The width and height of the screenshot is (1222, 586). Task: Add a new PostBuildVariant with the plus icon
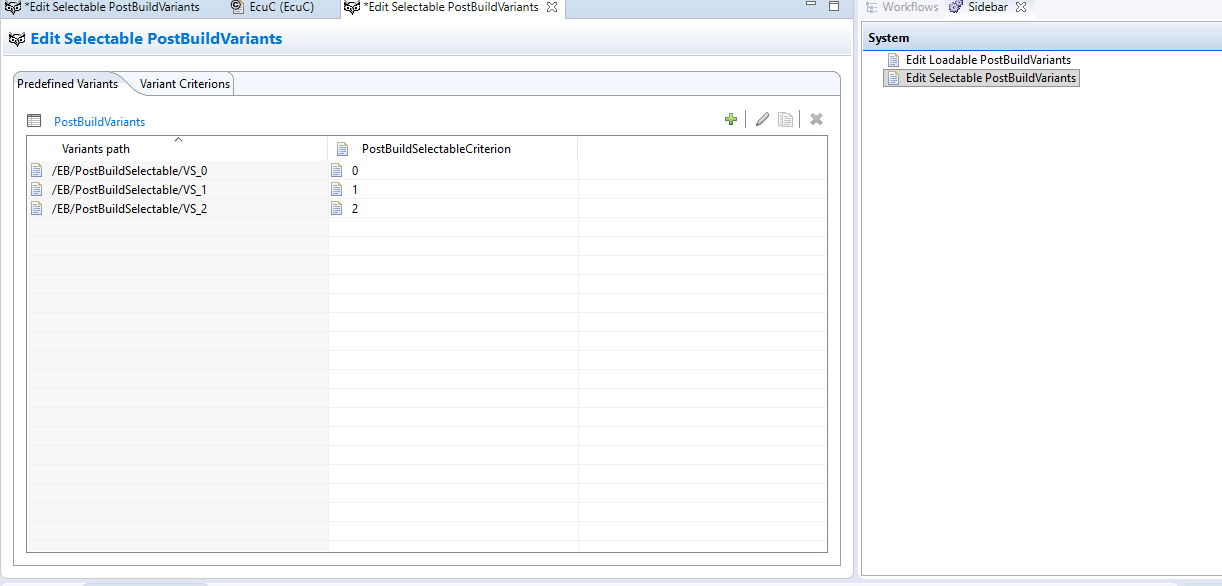click(x=731, y=120)
